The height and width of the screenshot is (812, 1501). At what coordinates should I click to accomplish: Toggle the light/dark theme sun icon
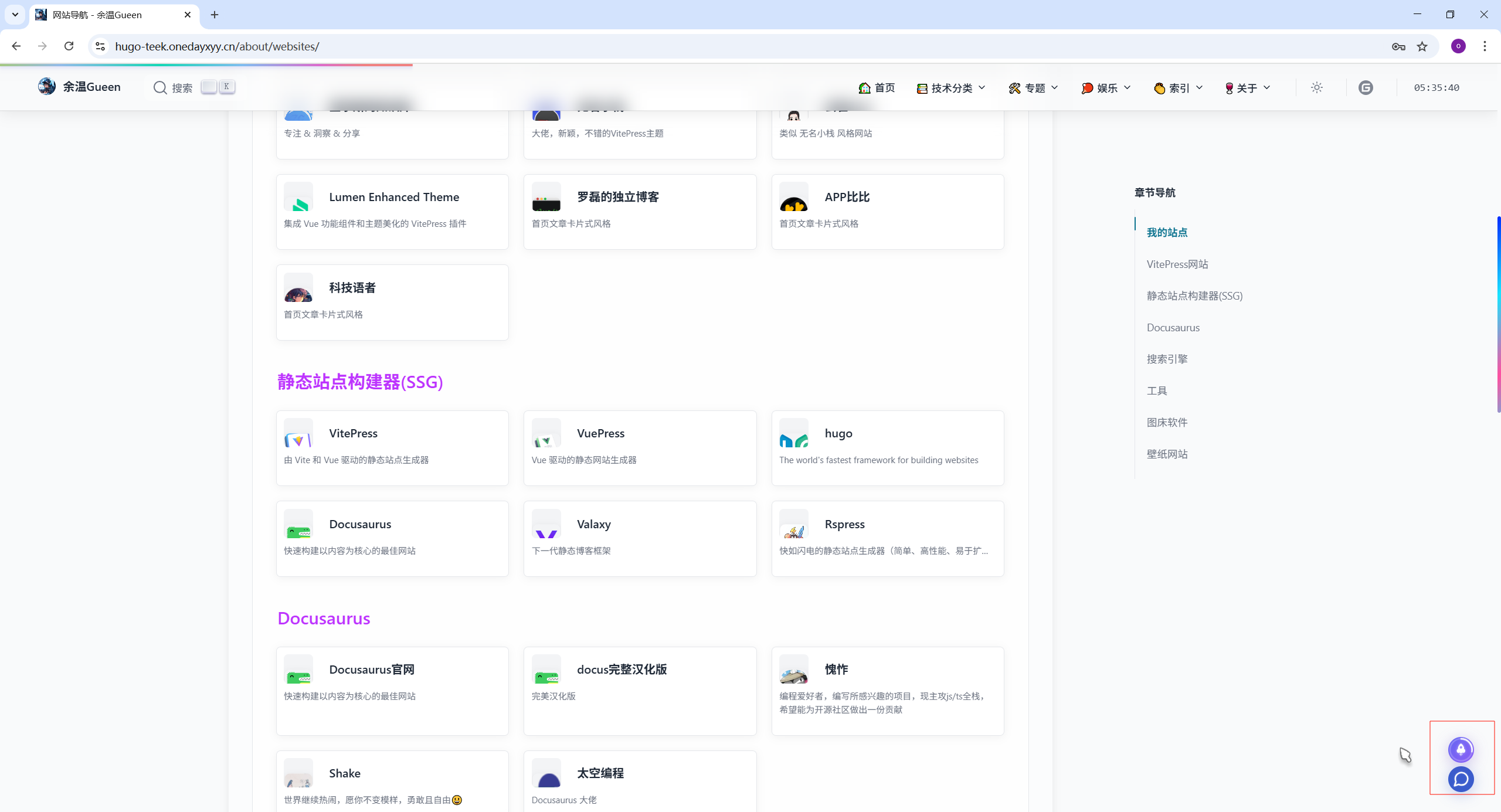[1317, 87]
